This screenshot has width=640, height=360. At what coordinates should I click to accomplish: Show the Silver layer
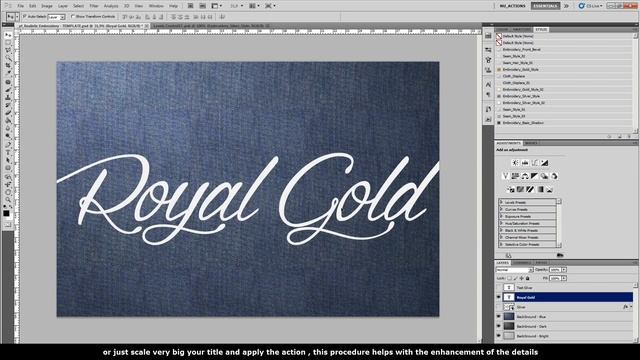tap(499, 307)
